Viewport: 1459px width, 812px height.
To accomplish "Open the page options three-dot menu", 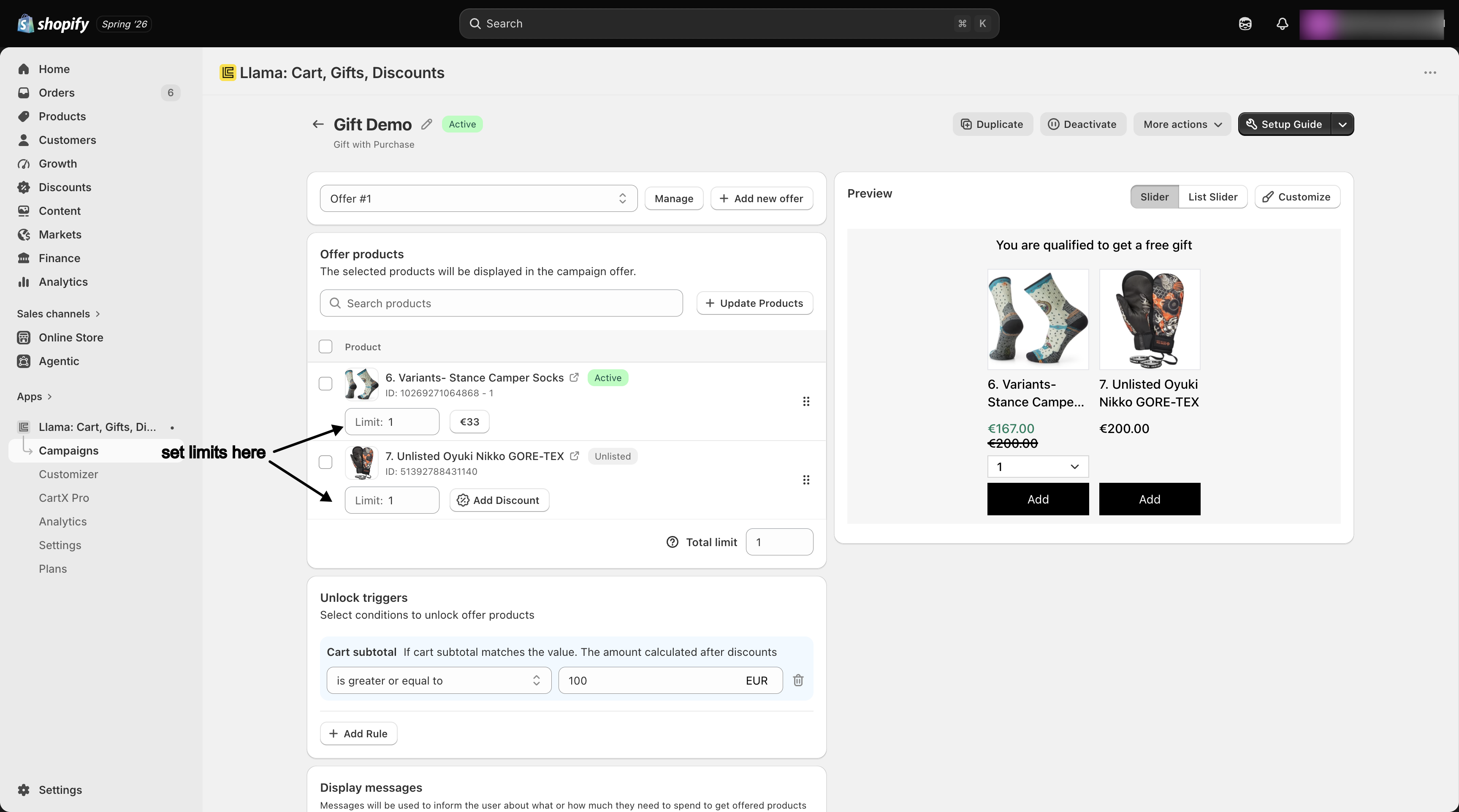I will (x=1430, y=73).
